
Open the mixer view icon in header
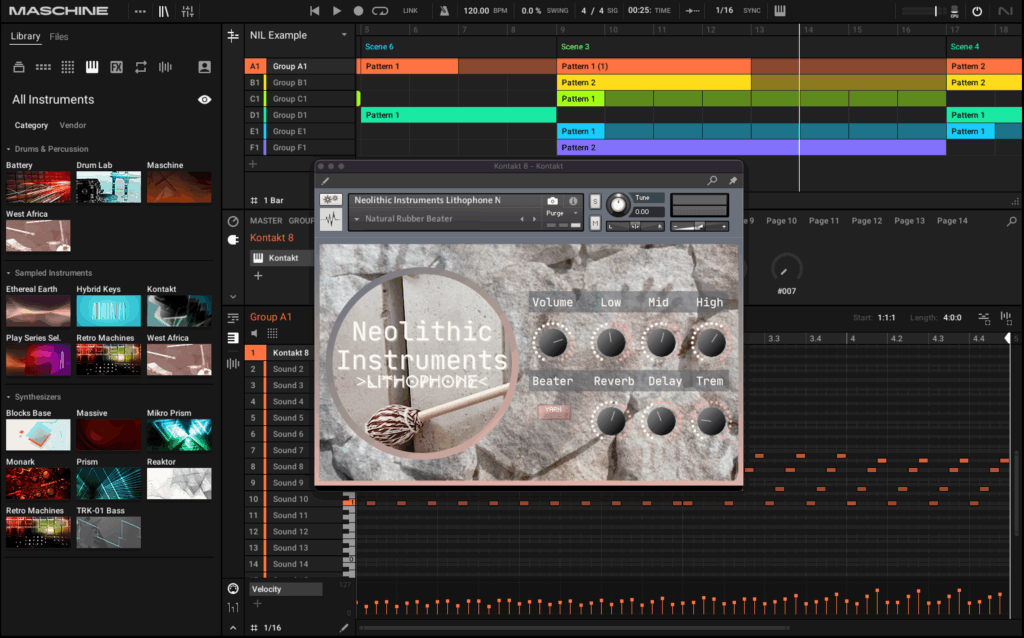(x=187, y=11)
